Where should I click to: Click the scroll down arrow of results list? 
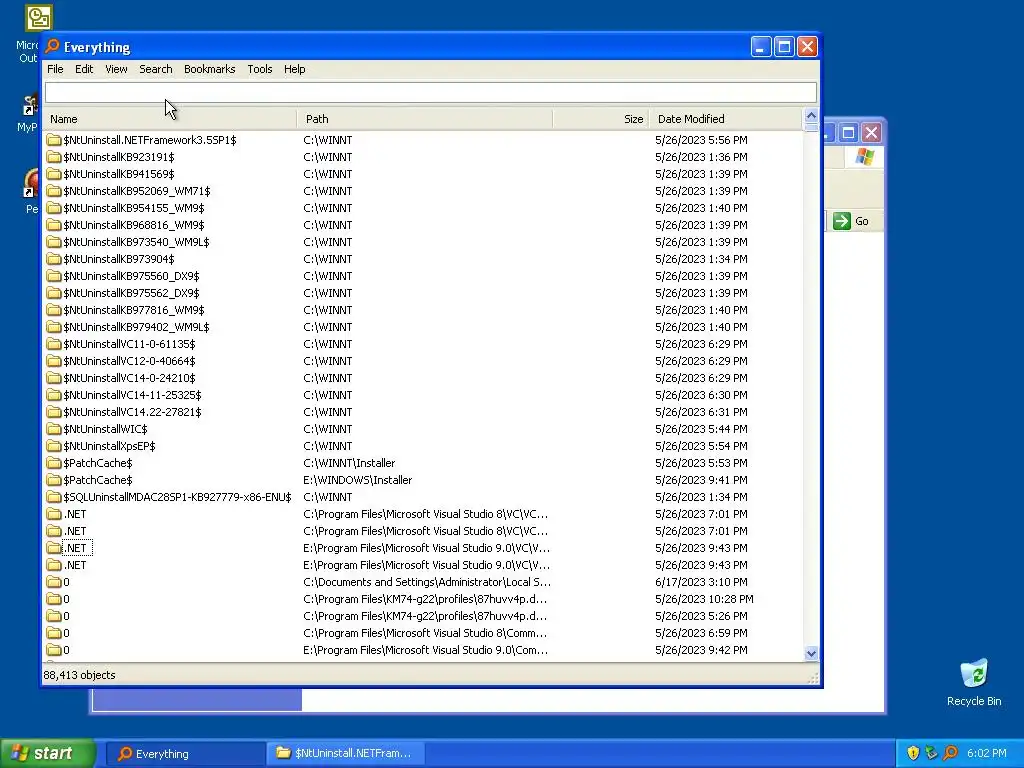(x=811, y=653)
